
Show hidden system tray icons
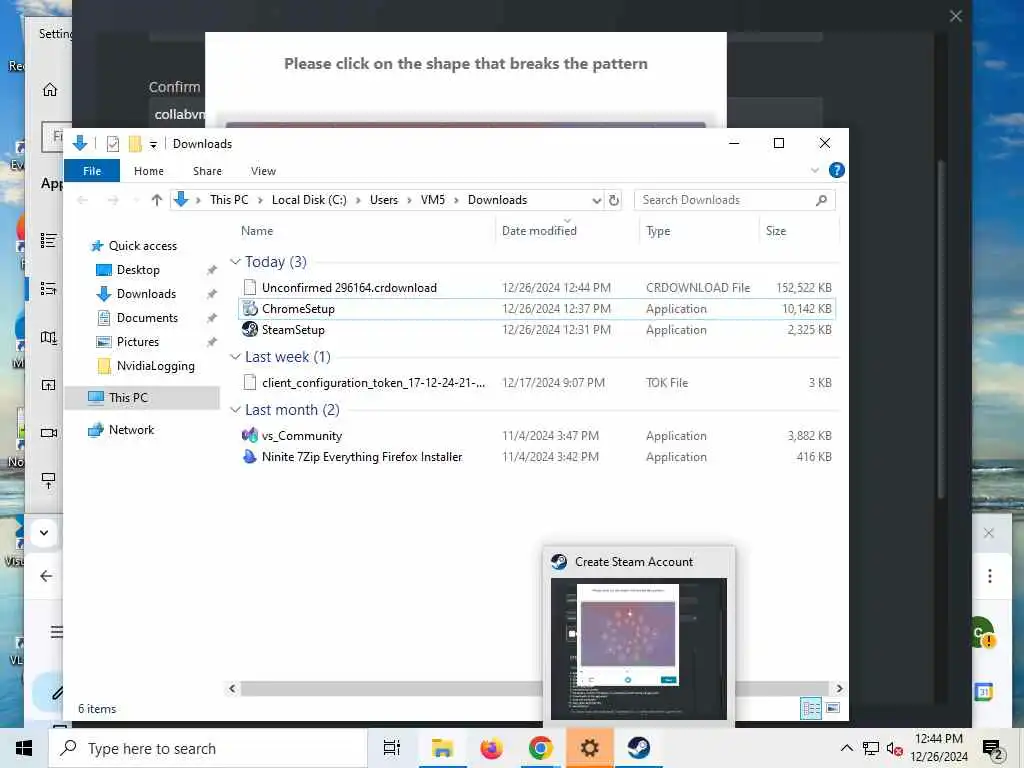coord(846,748)
